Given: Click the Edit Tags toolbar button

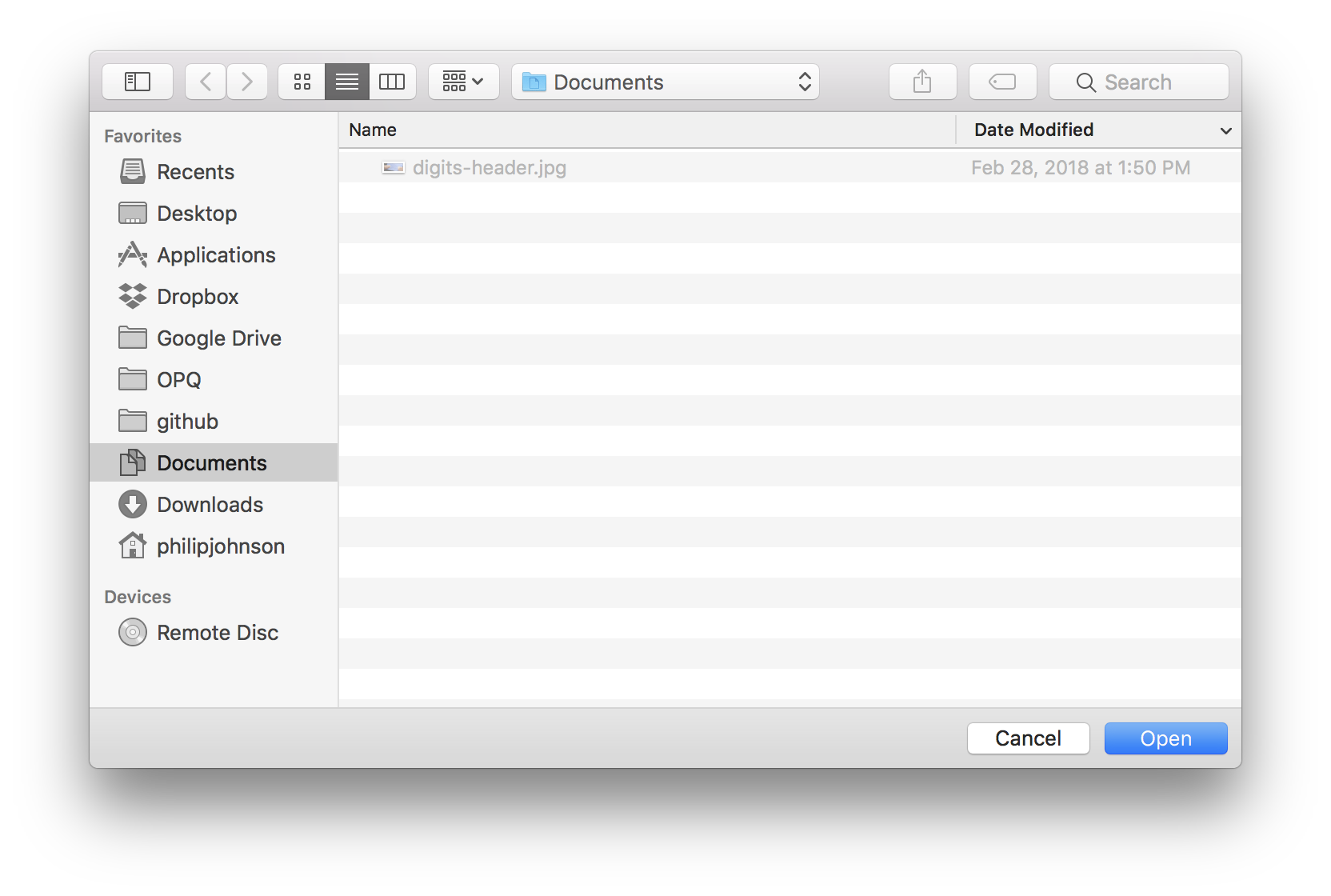Looking at the screenshot, I should (x=1002, y=82).
